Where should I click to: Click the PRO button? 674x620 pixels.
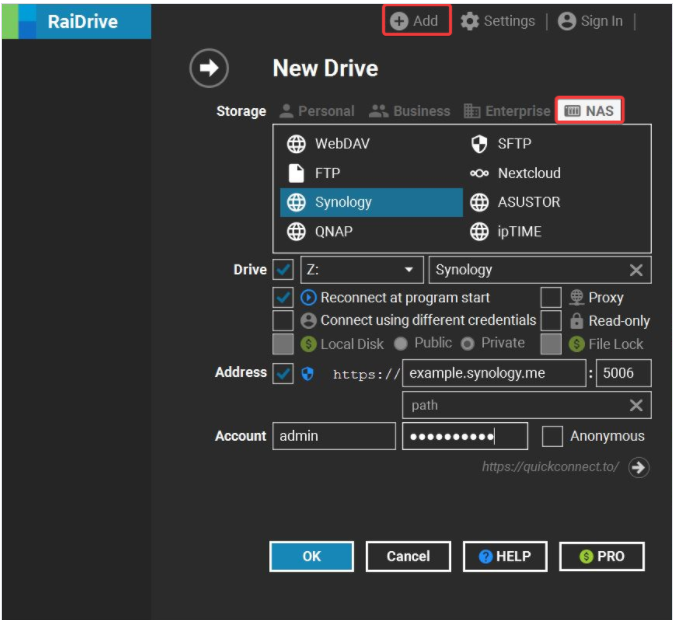click(x=602, y=556)
